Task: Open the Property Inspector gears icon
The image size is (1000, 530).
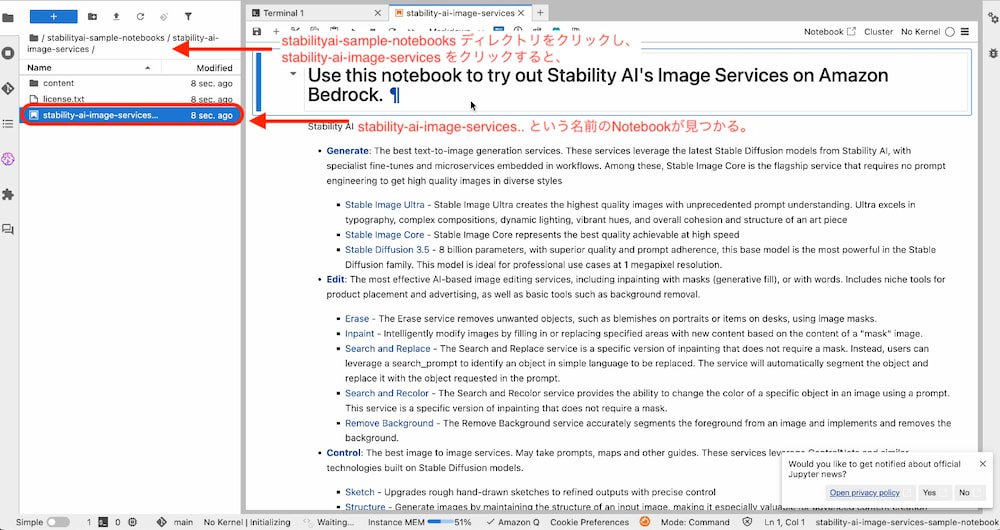Action: click(993, 18)
